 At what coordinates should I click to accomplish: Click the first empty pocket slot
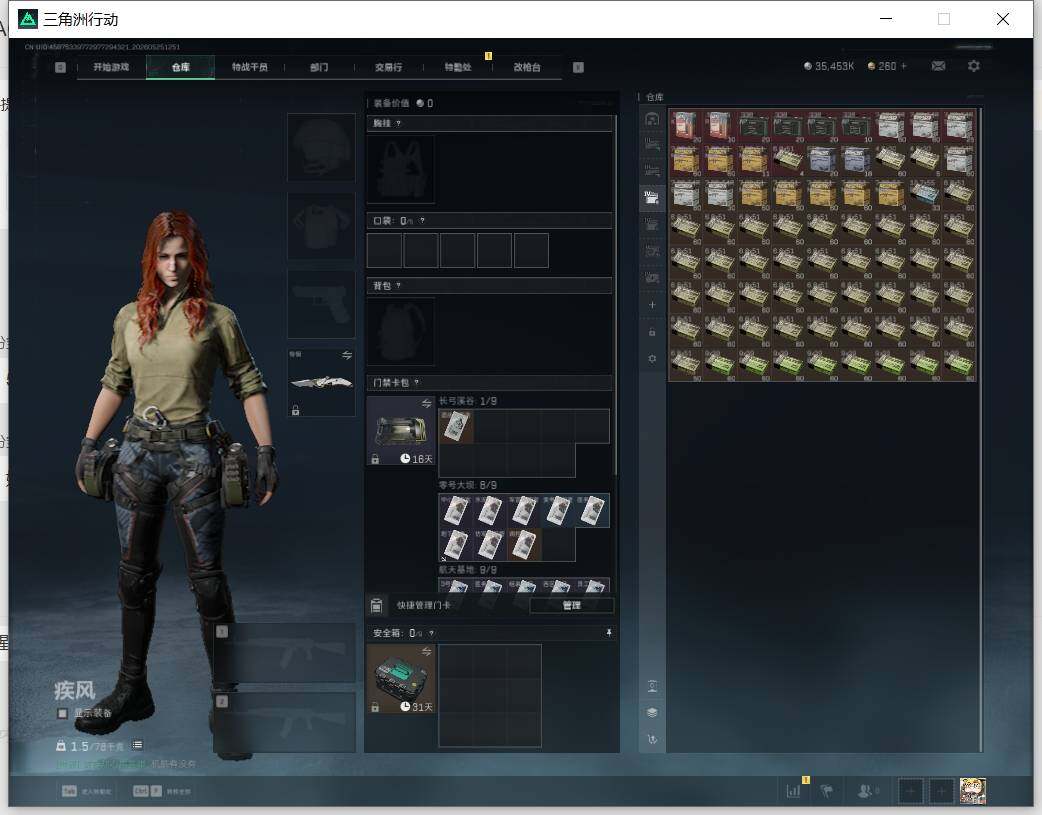click(x=384, y=251)
